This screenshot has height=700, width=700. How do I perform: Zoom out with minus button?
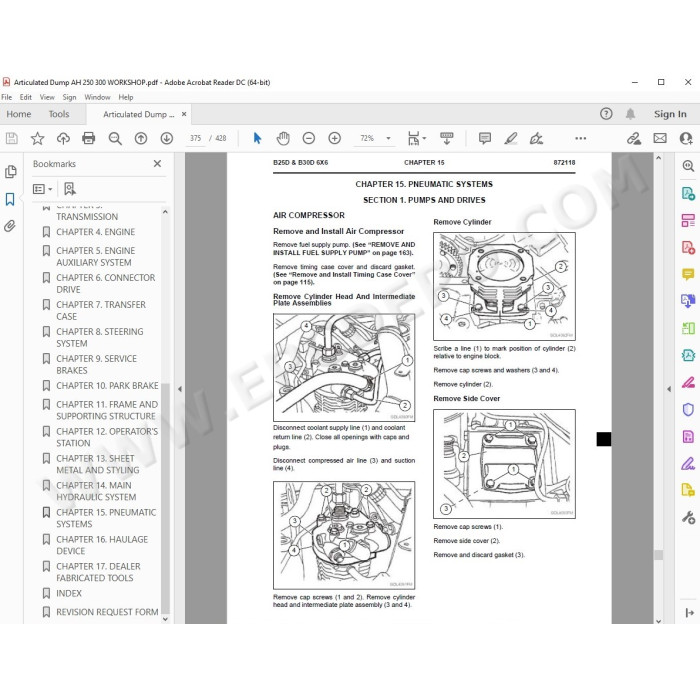tap(308, 138)
